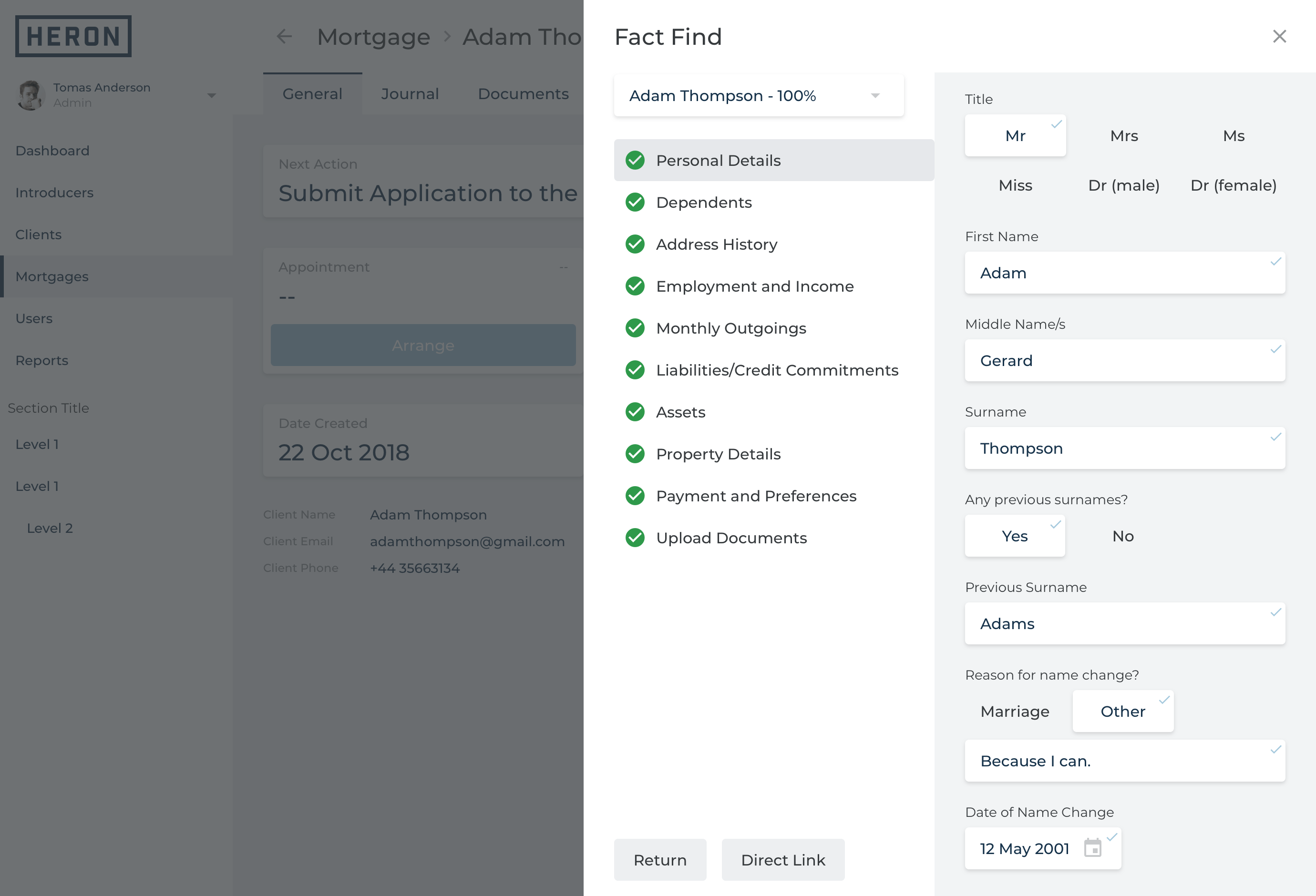The width and height of the screenshot is (1316, 896).
Task: Choose Dr (female) as title
Action: 1234,185
